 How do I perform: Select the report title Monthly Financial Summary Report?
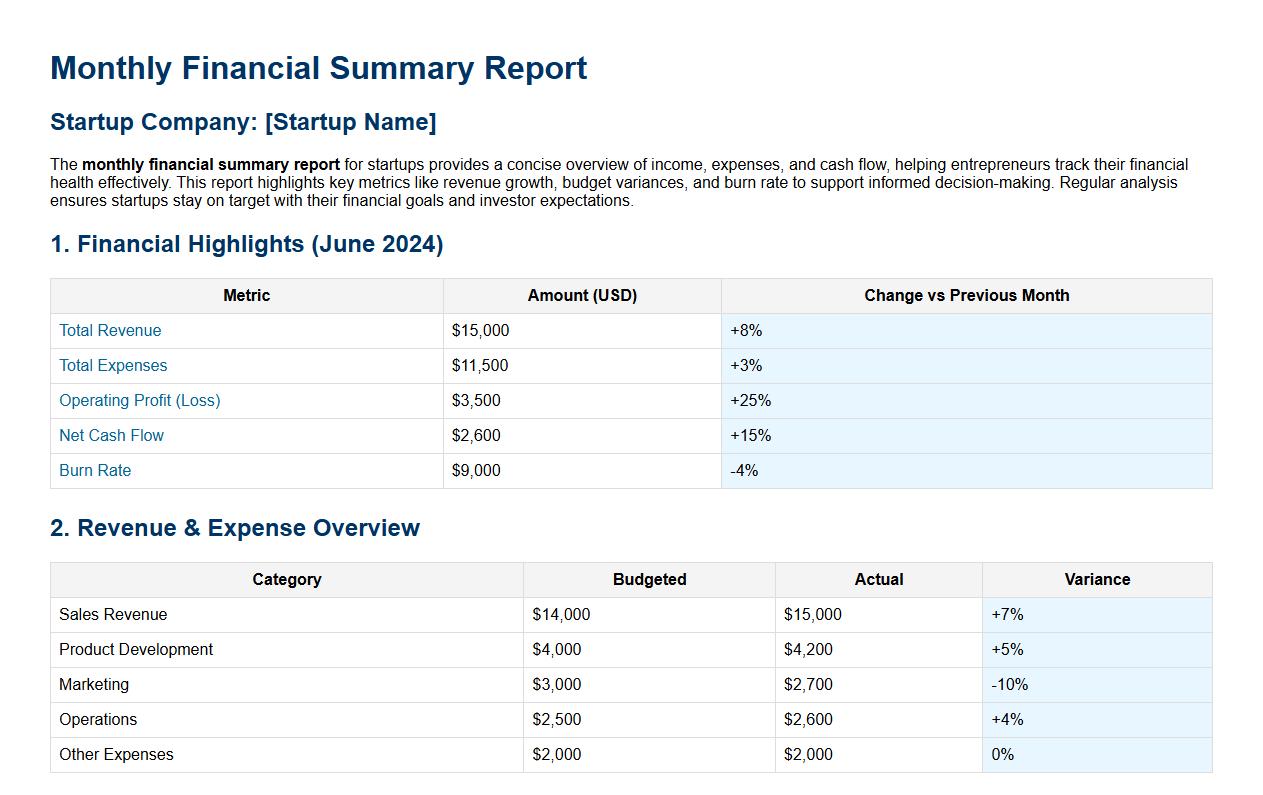tap(318, 68)
